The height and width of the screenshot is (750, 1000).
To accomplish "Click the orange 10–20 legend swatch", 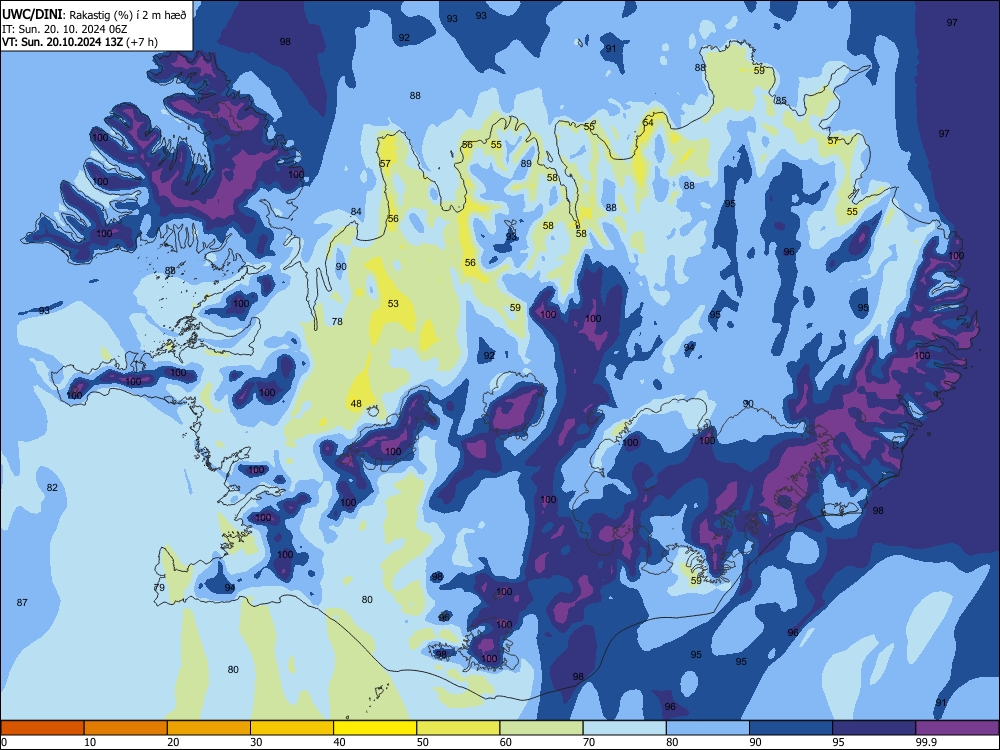I will 126,728.
